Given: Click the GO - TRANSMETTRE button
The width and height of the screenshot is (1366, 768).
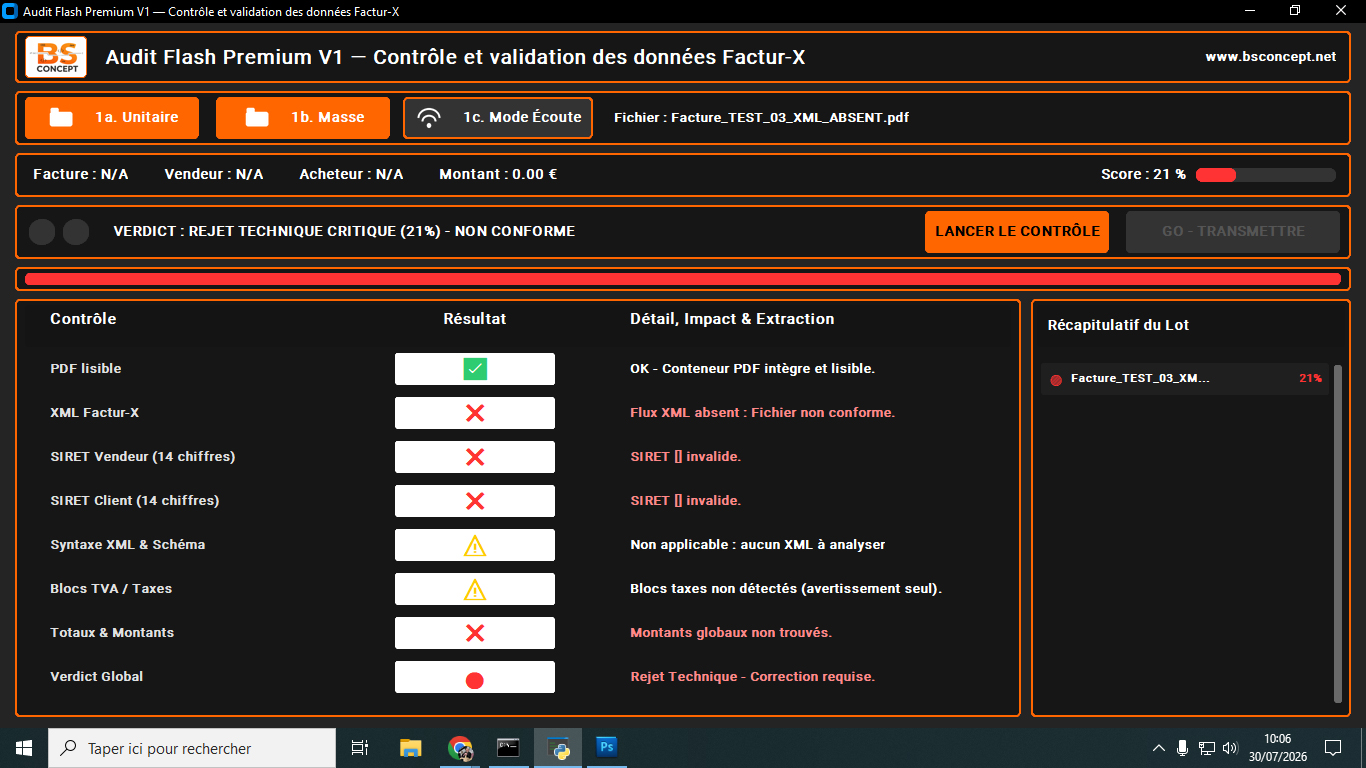Looking at the screenshot, I should coord(1233,232).
